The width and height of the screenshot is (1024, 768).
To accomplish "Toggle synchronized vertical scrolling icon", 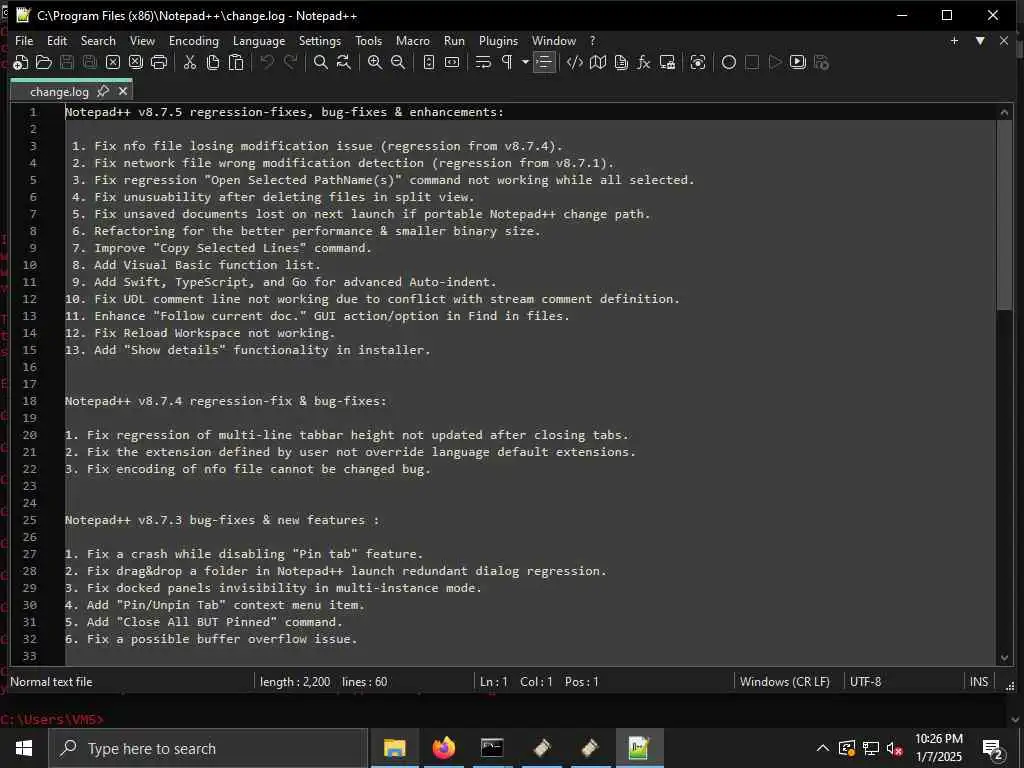I will click(429, 63).
